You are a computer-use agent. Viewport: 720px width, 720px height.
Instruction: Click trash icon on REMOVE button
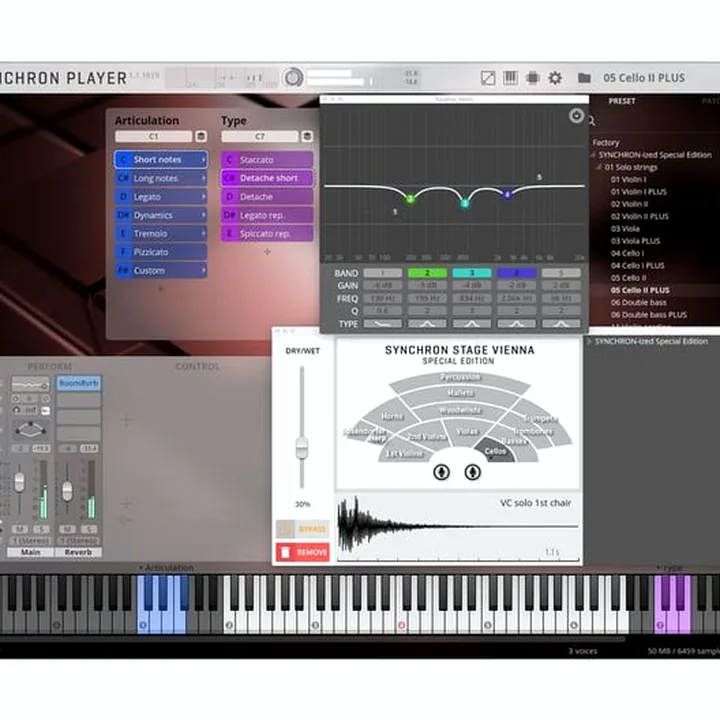click(x=286, y=552)
